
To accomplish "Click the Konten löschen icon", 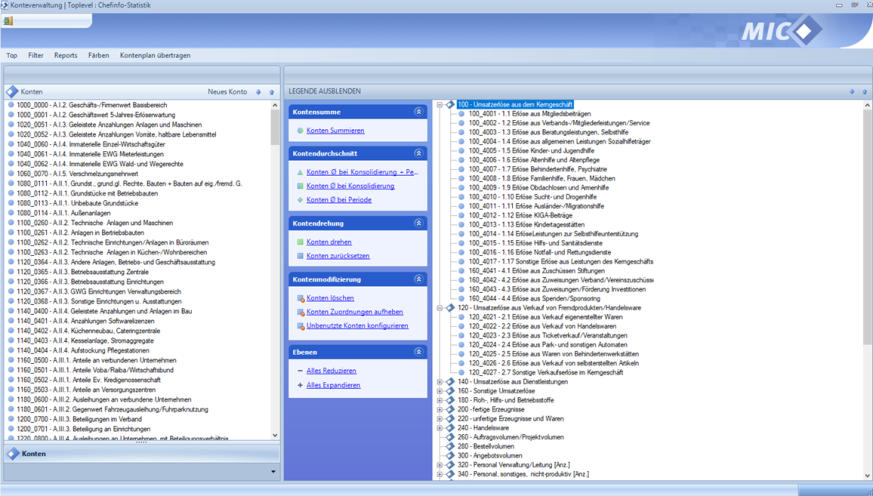I will (x=299, y=298).
